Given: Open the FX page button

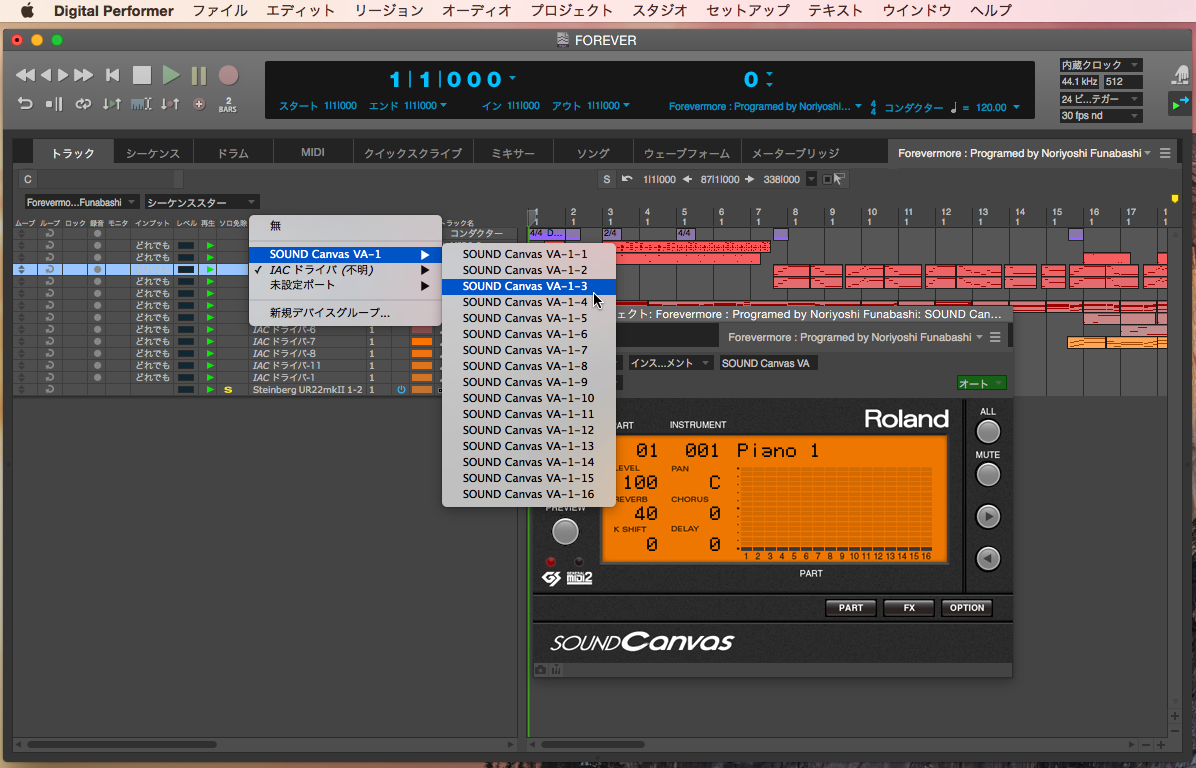Looking at the screenshot, I should click(x=909, y=608).
